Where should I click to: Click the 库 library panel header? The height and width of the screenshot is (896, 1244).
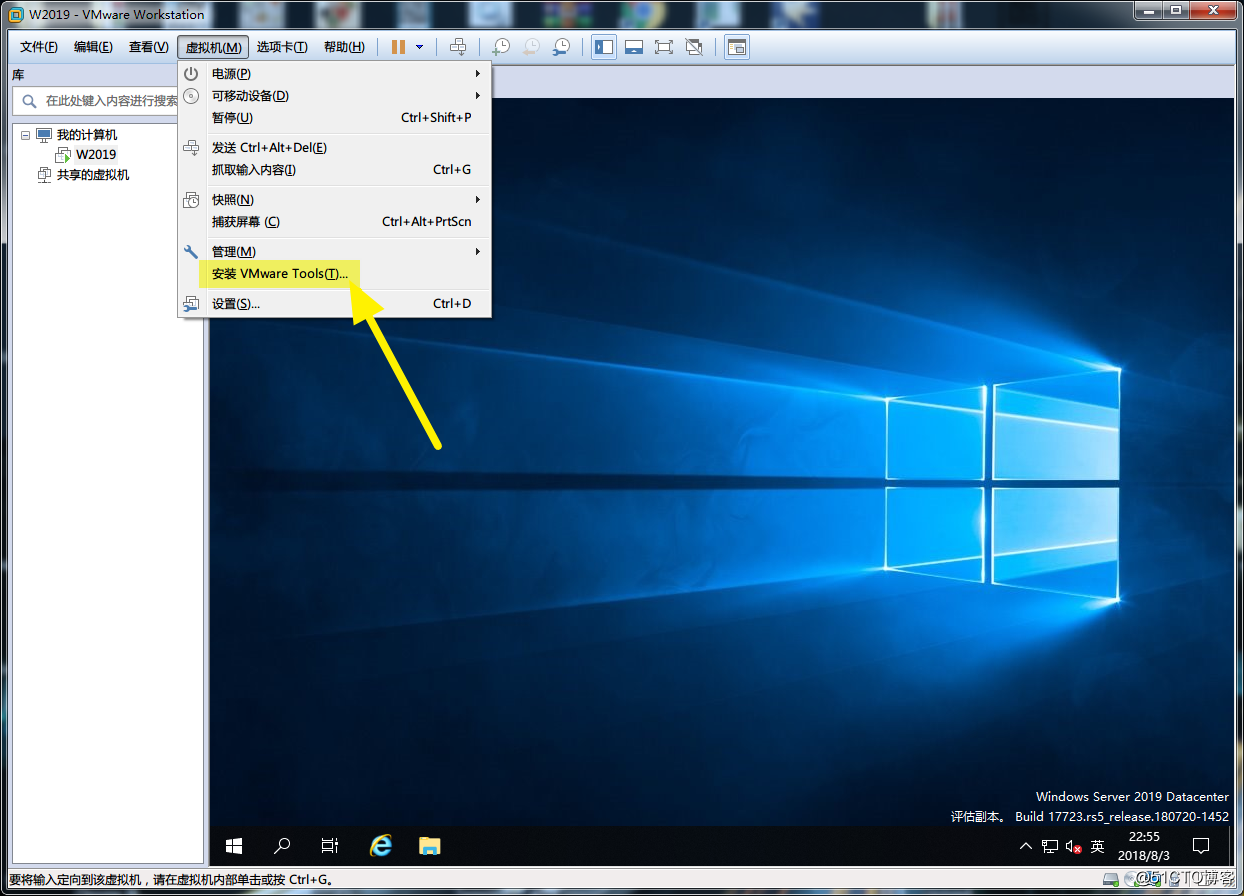pos(18,75)
